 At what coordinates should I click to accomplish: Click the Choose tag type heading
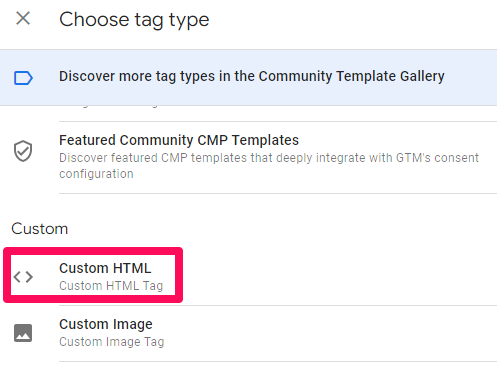(134, 20)
